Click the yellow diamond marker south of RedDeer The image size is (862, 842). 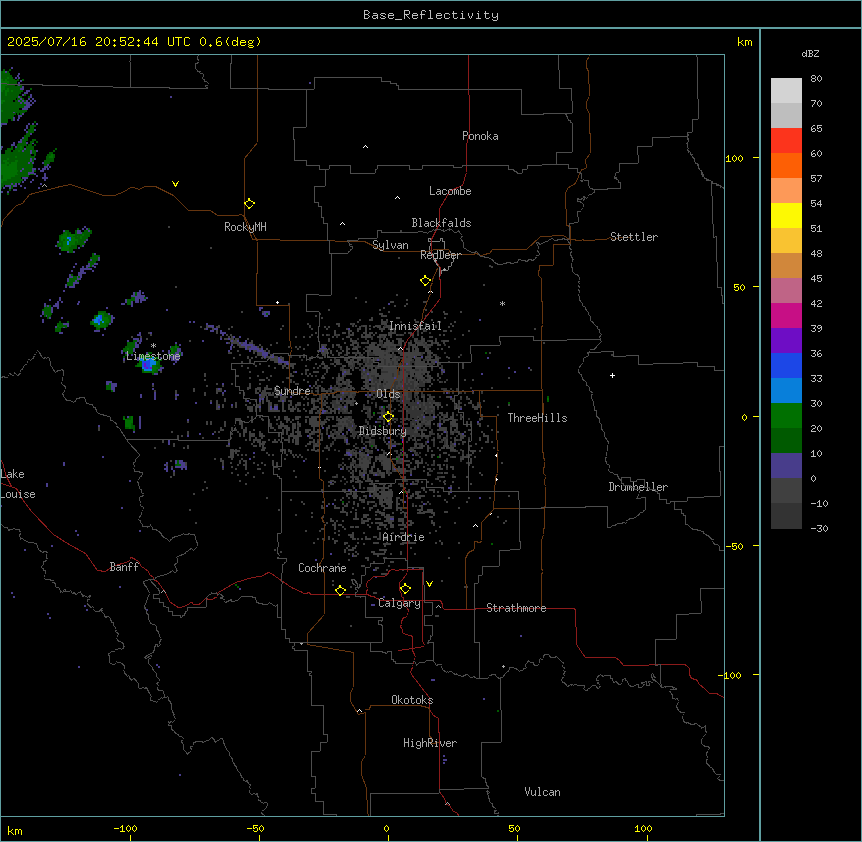pyautogui.click(x=426, y=281)
